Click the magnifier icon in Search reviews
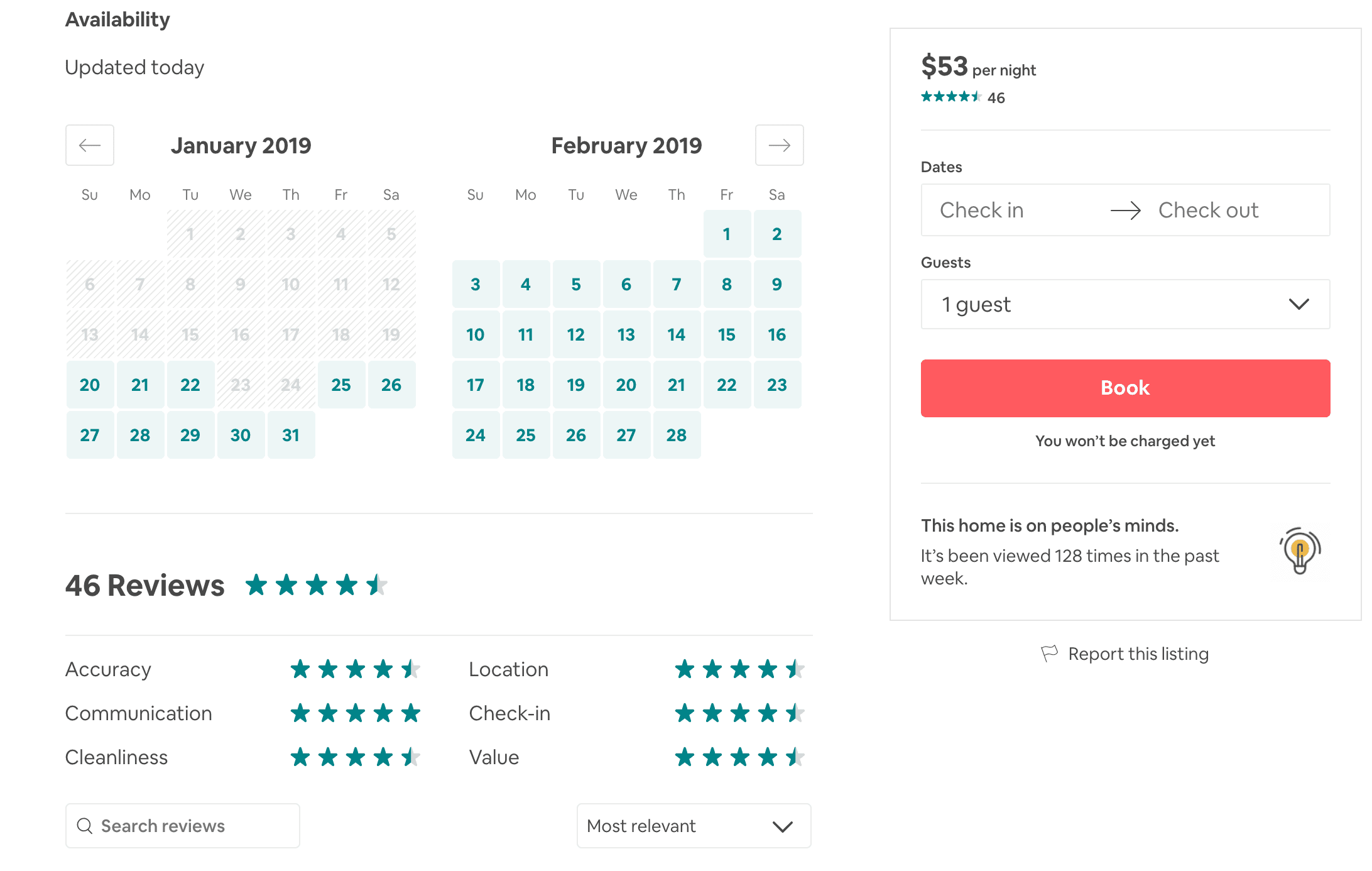 85,826
